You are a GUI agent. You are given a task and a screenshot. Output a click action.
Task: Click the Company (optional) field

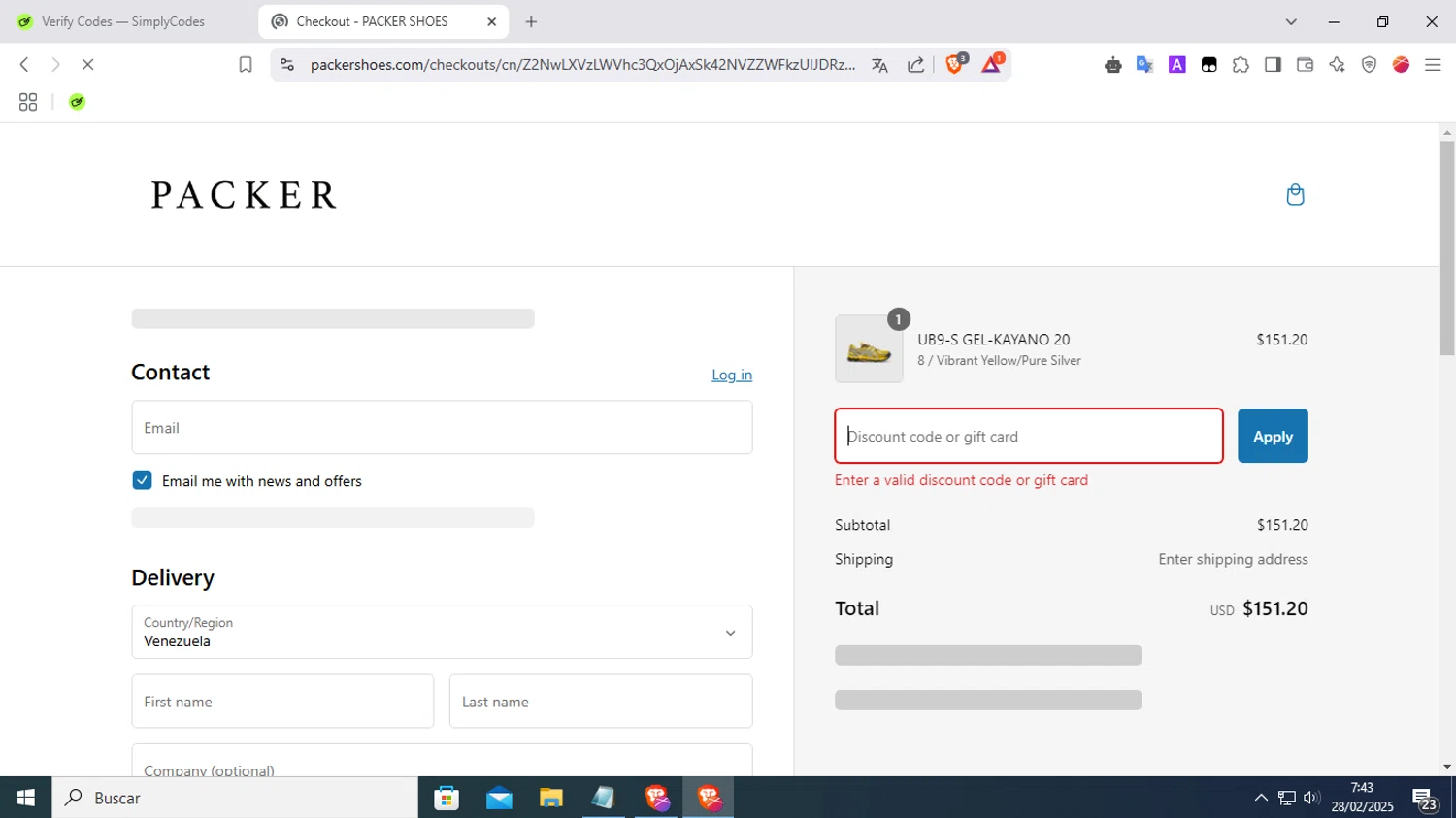(442, 761)
